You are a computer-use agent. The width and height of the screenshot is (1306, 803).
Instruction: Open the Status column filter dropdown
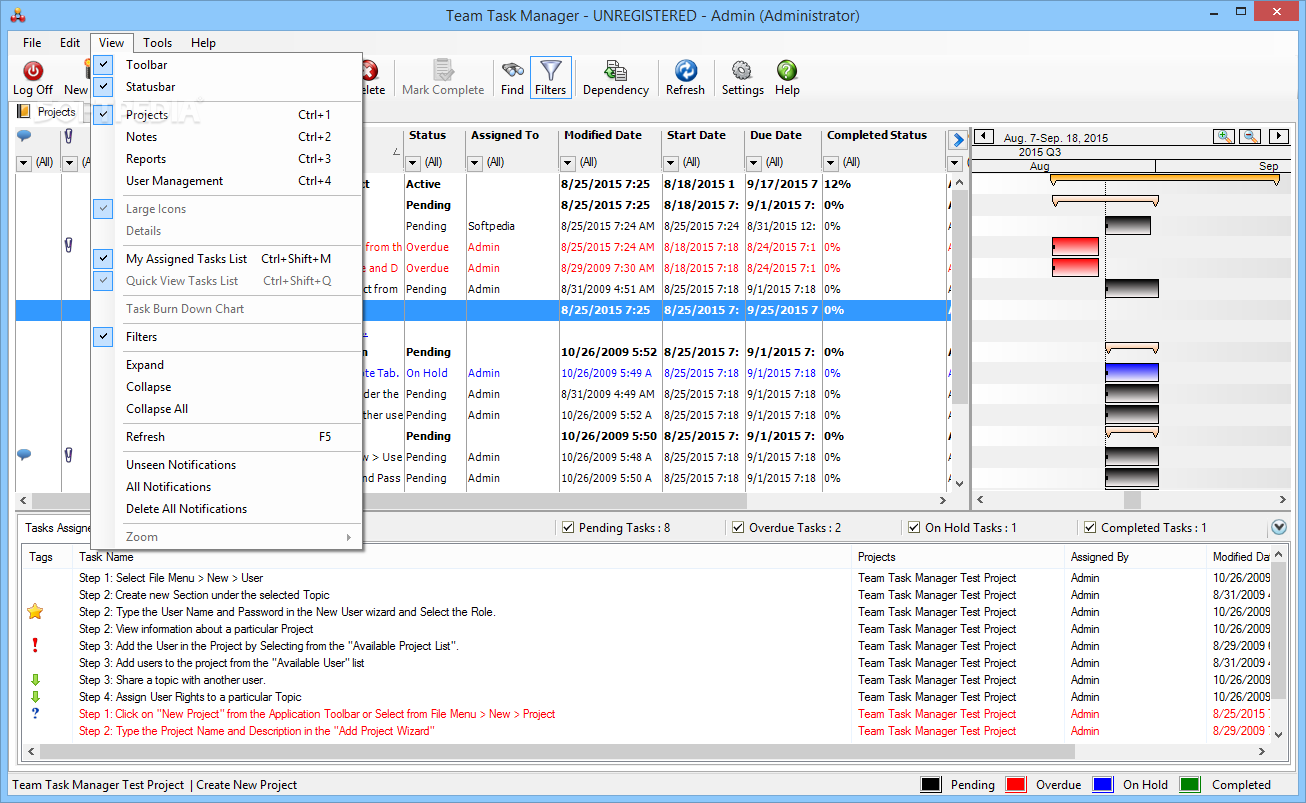tap(415, 162)
